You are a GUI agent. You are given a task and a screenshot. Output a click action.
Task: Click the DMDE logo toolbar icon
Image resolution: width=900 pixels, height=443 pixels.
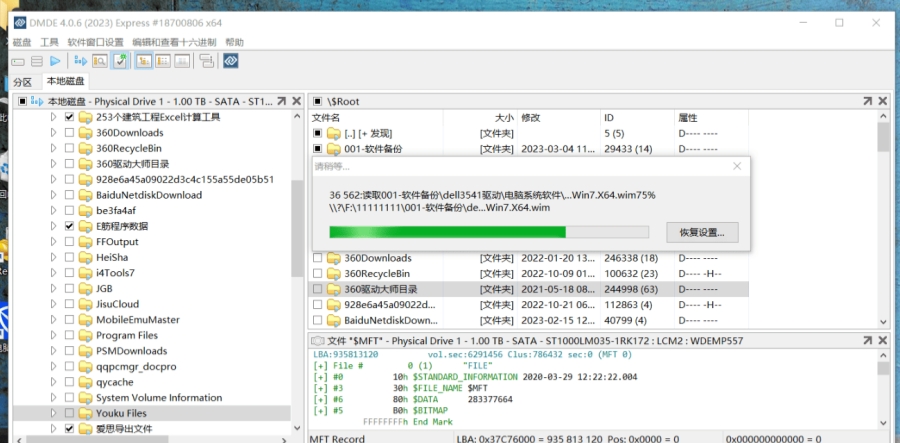tap(231, 61)
